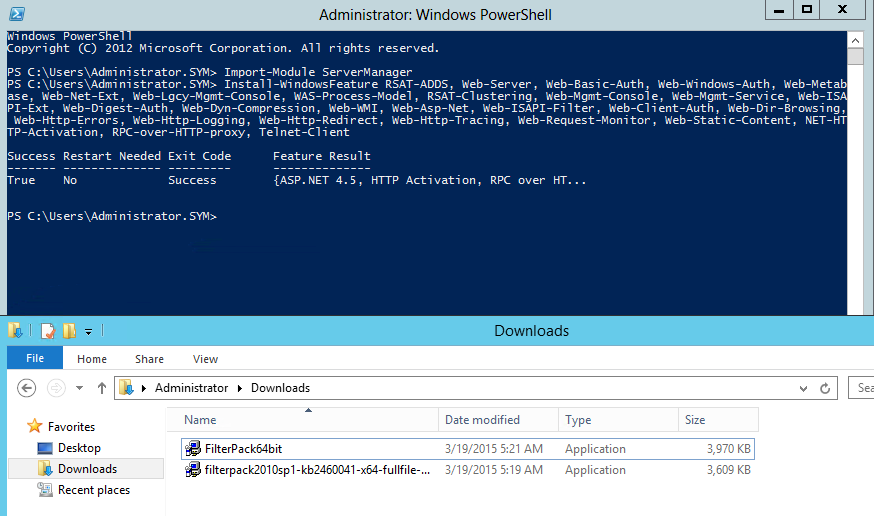Open Recent places in navigation pane
The width and height of the screenshot is (874, 516).
tap(94, 490)
